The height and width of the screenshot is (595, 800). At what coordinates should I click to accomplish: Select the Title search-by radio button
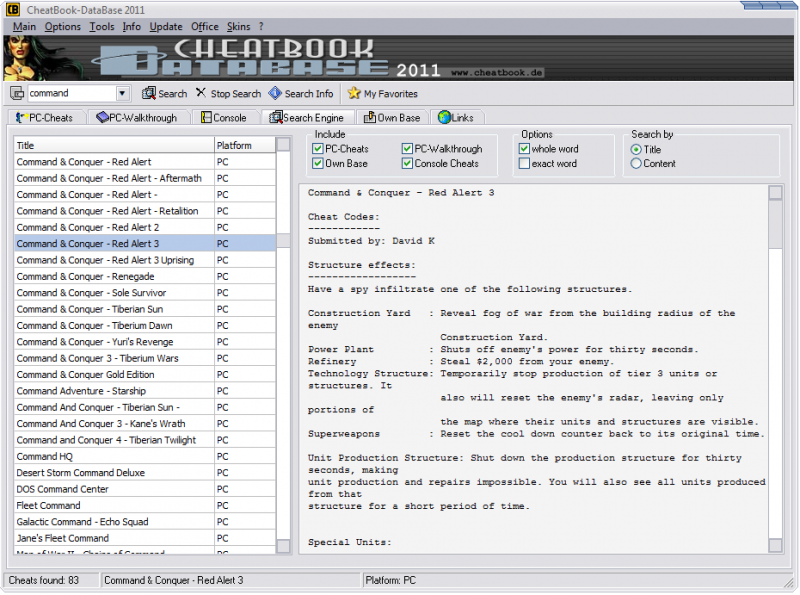pos(636,150)
